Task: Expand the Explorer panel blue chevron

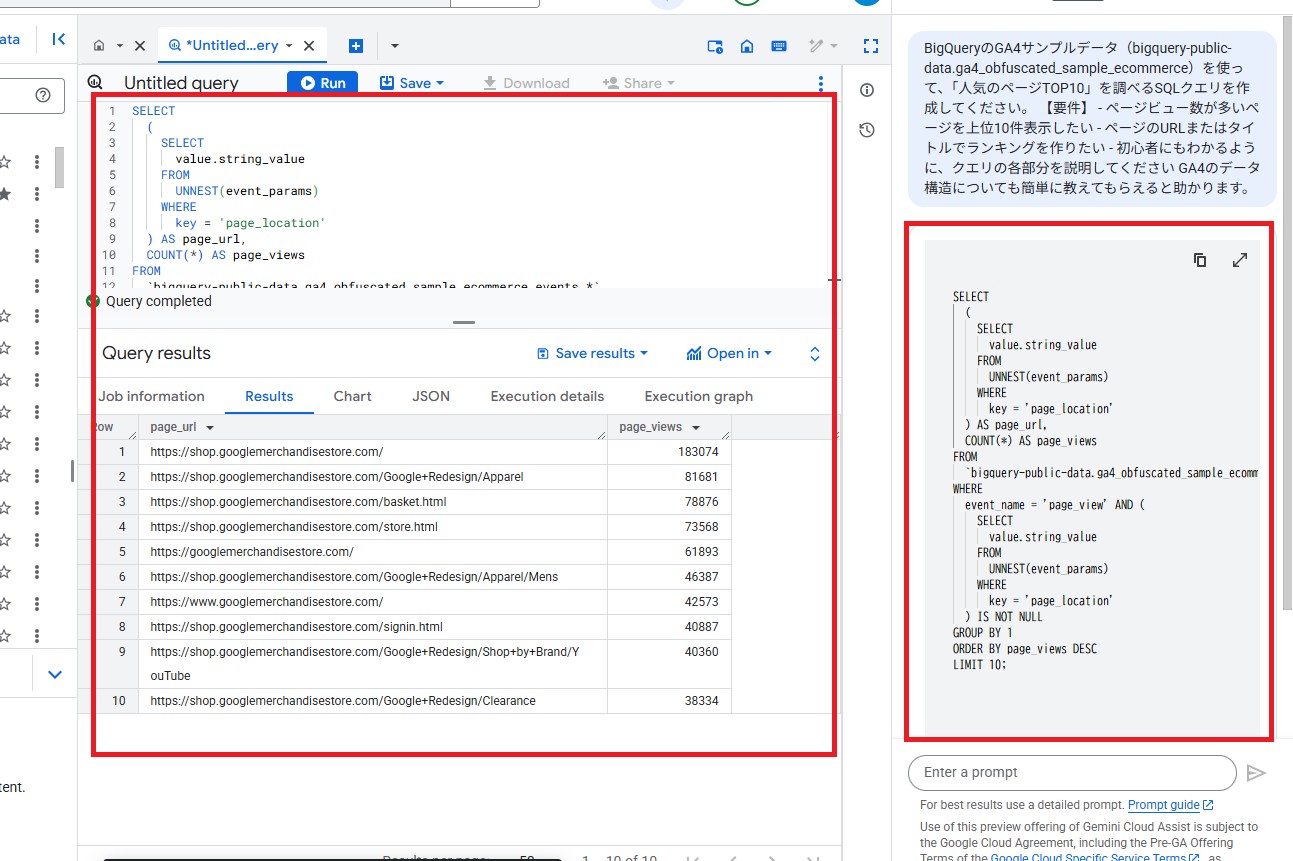Action: [x=55, y=674]
